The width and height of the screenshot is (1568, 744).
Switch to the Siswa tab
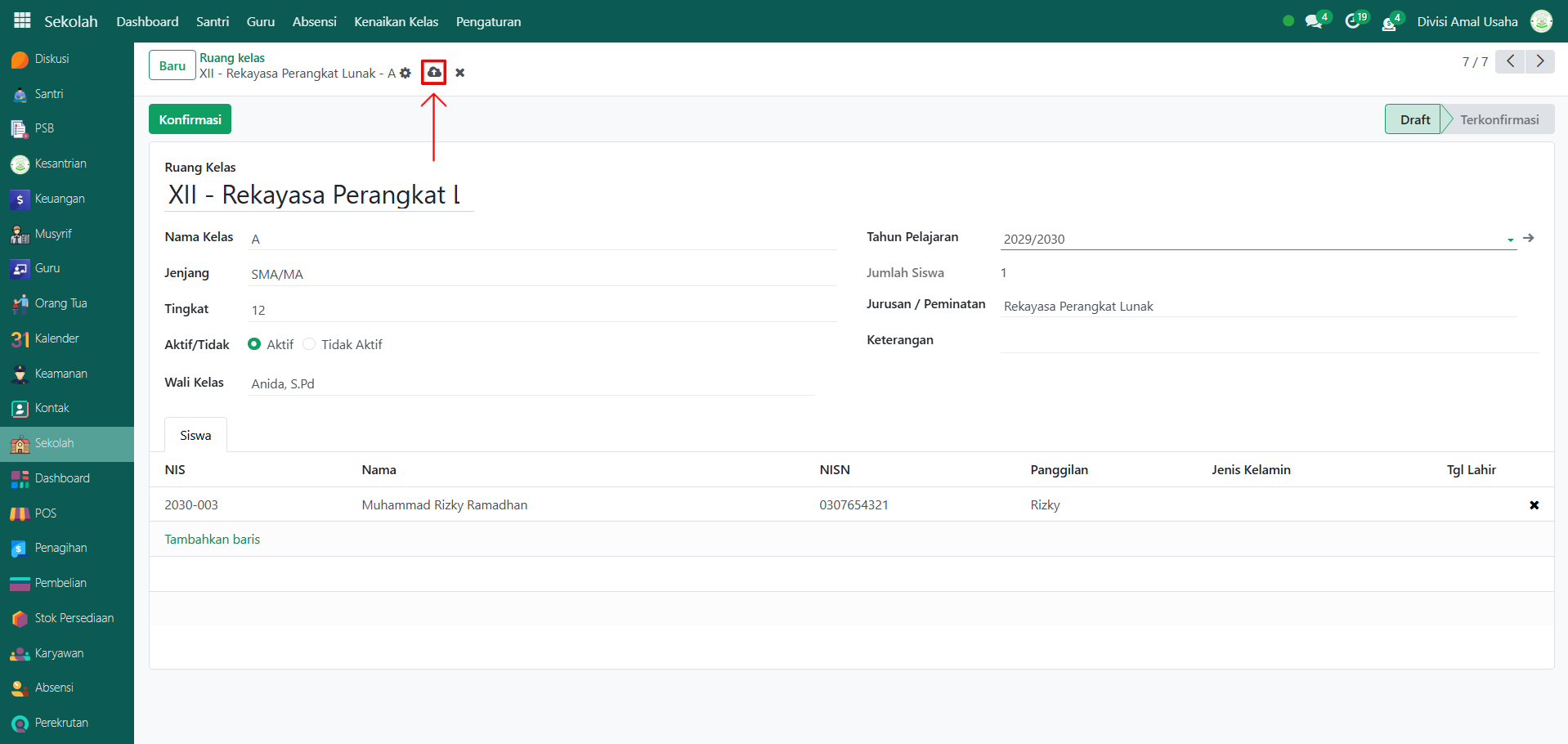tap(195, 436)
